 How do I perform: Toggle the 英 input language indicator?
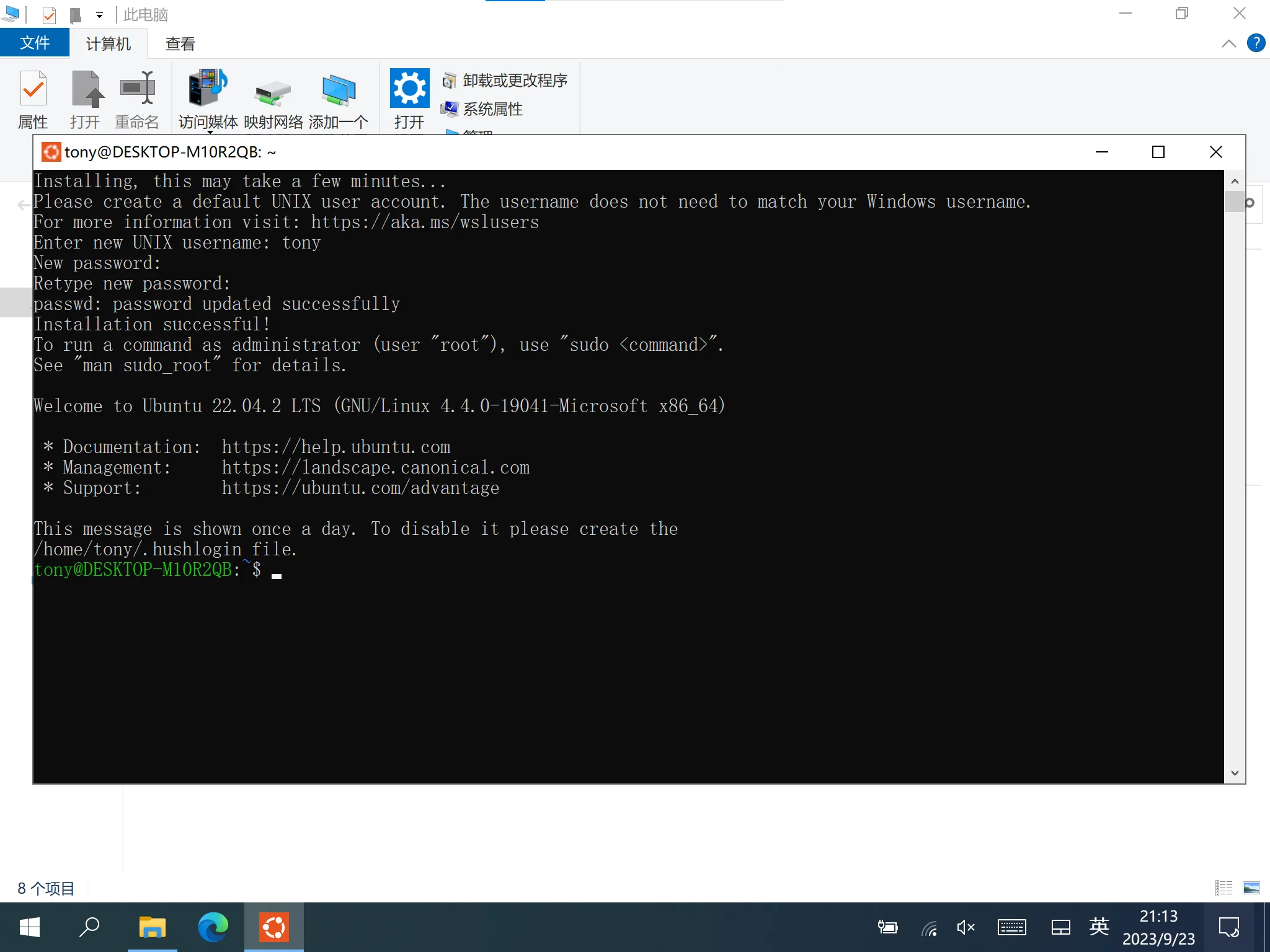coord(1099,927)
